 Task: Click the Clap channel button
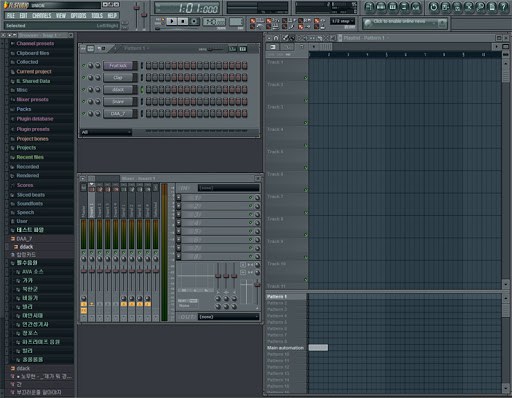click(118, 78)
